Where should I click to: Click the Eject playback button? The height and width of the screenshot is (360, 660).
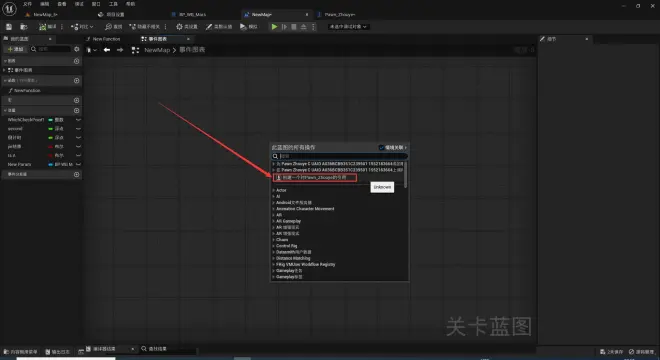303,27
